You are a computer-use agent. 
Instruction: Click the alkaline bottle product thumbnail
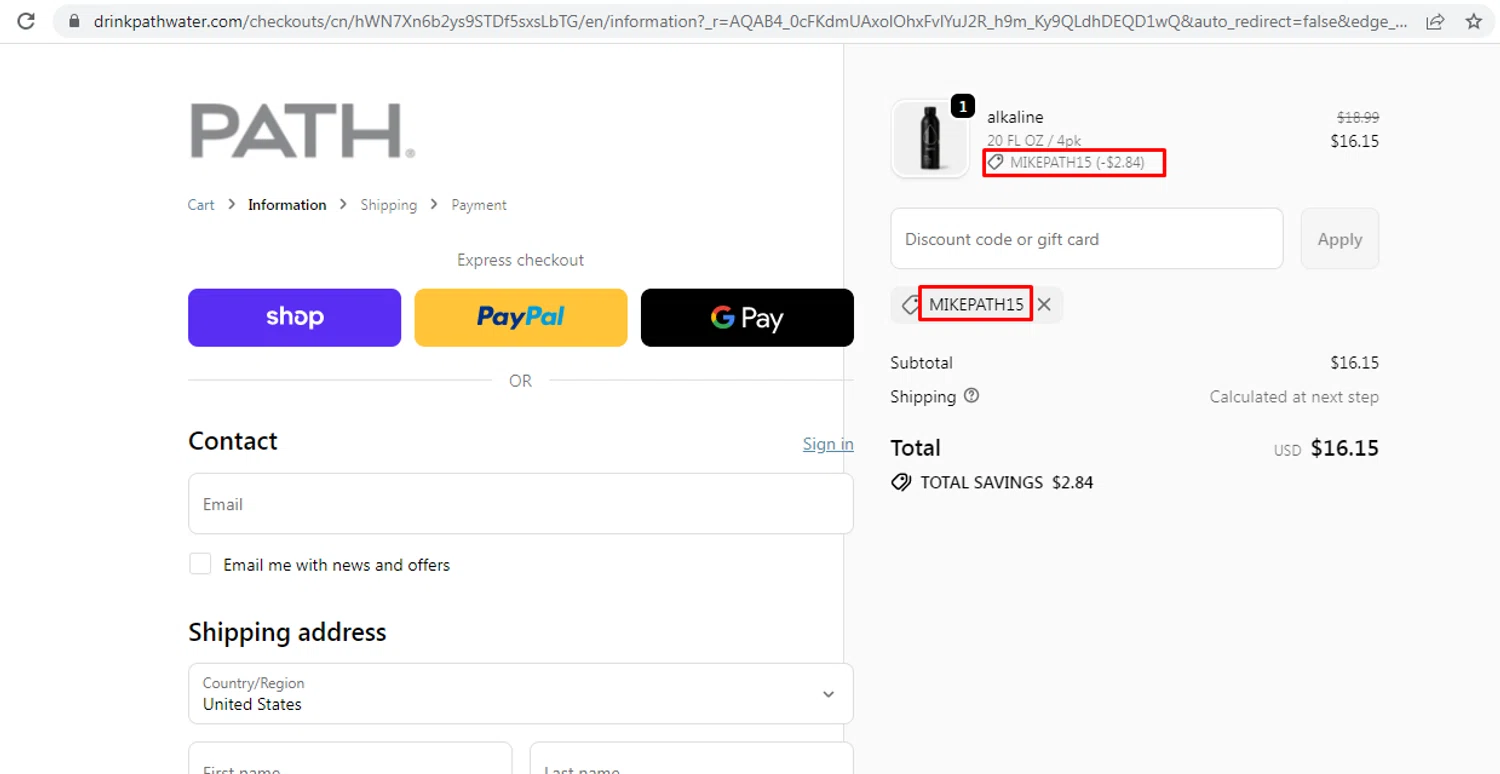tap(930, 139)
